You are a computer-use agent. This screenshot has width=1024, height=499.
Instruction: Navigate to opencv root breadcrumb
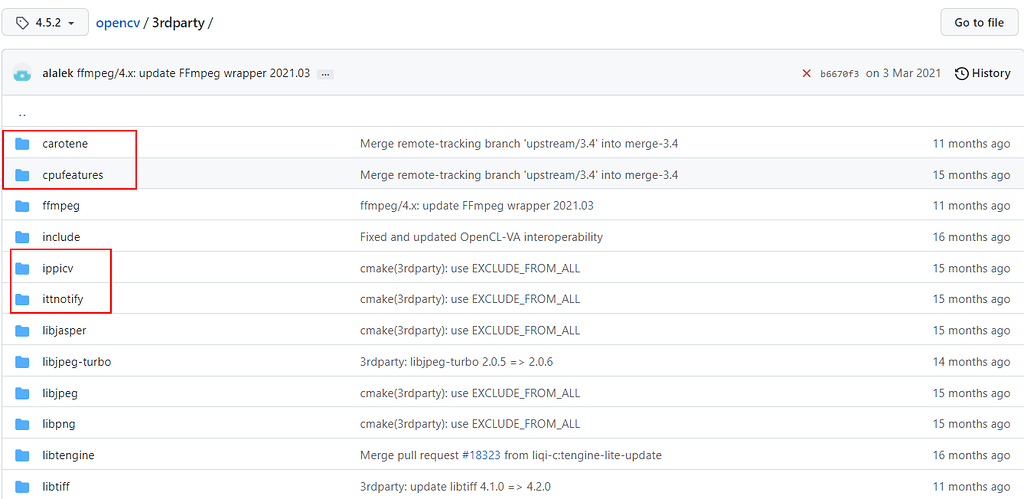tap(118, 23)
